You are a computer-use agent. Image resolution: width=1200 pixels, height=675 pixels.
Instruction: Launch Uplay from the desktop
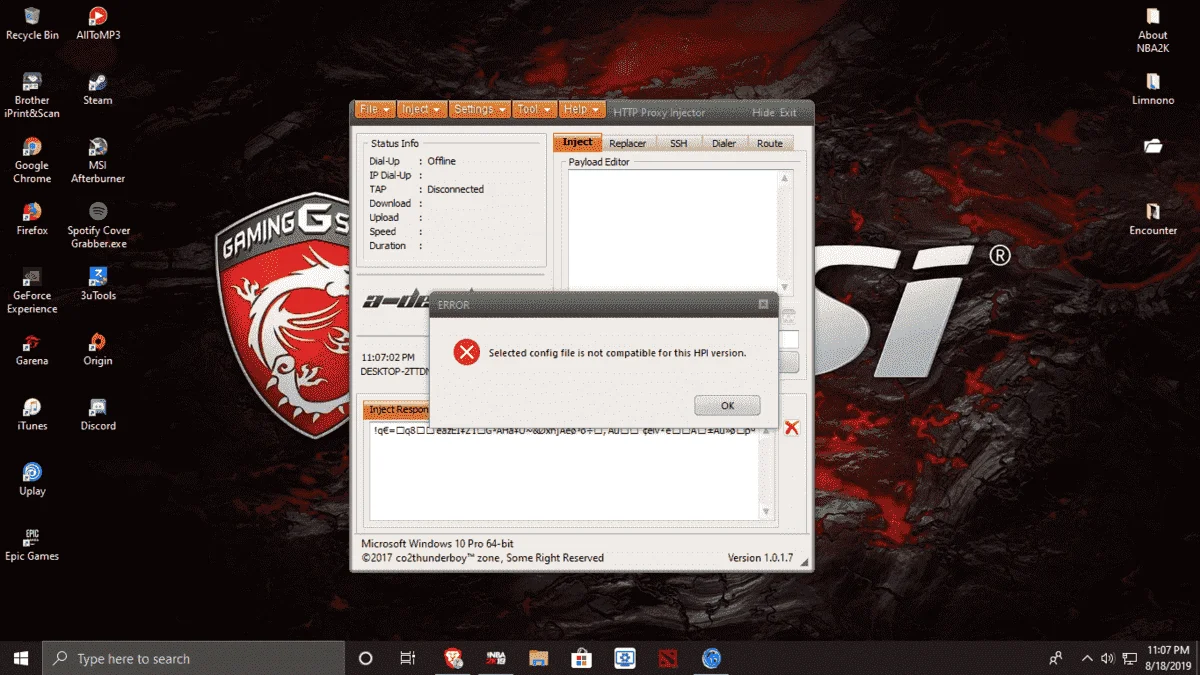click(x=32, y=478)
